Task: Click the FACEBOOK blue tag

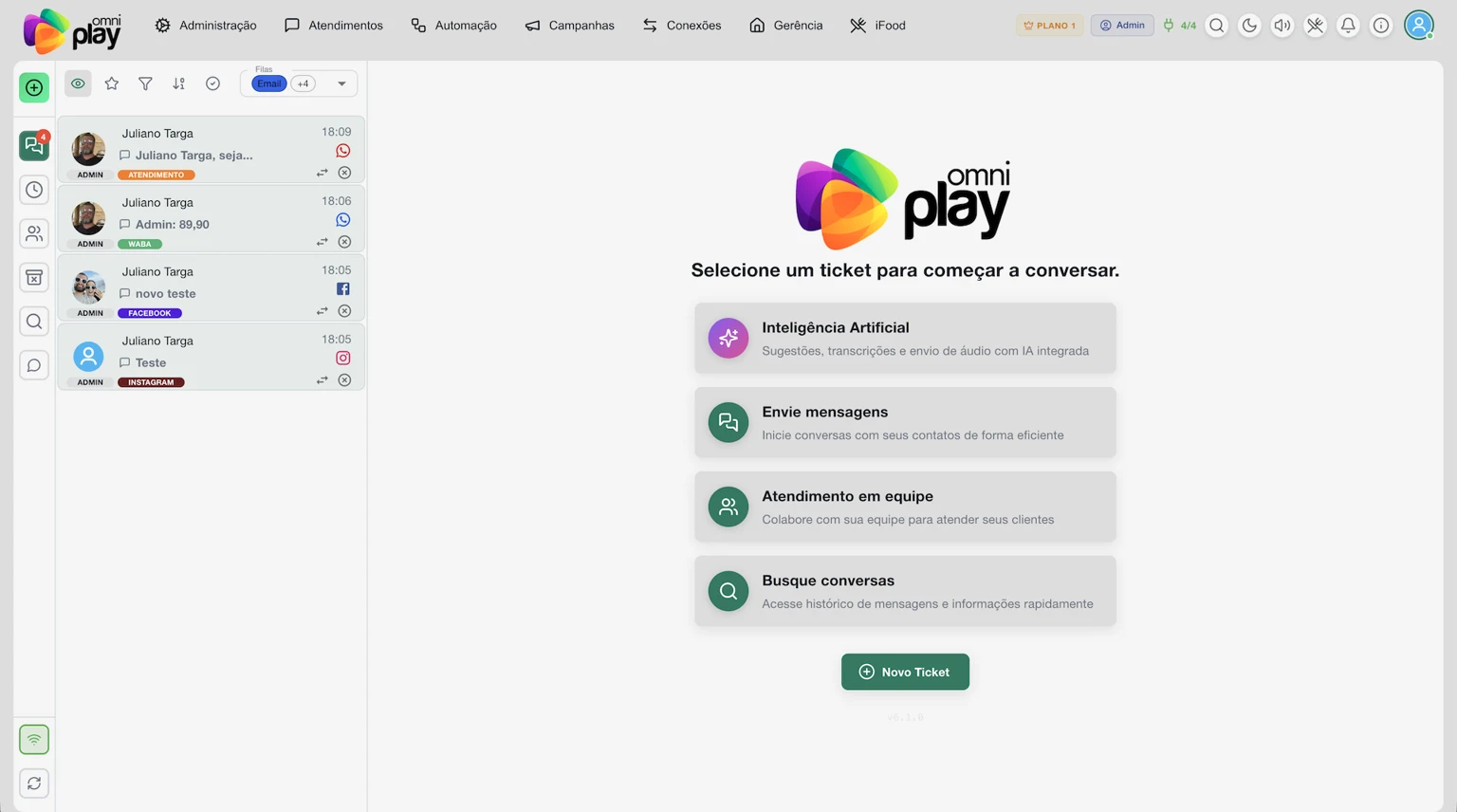Action: pos(150,313)
